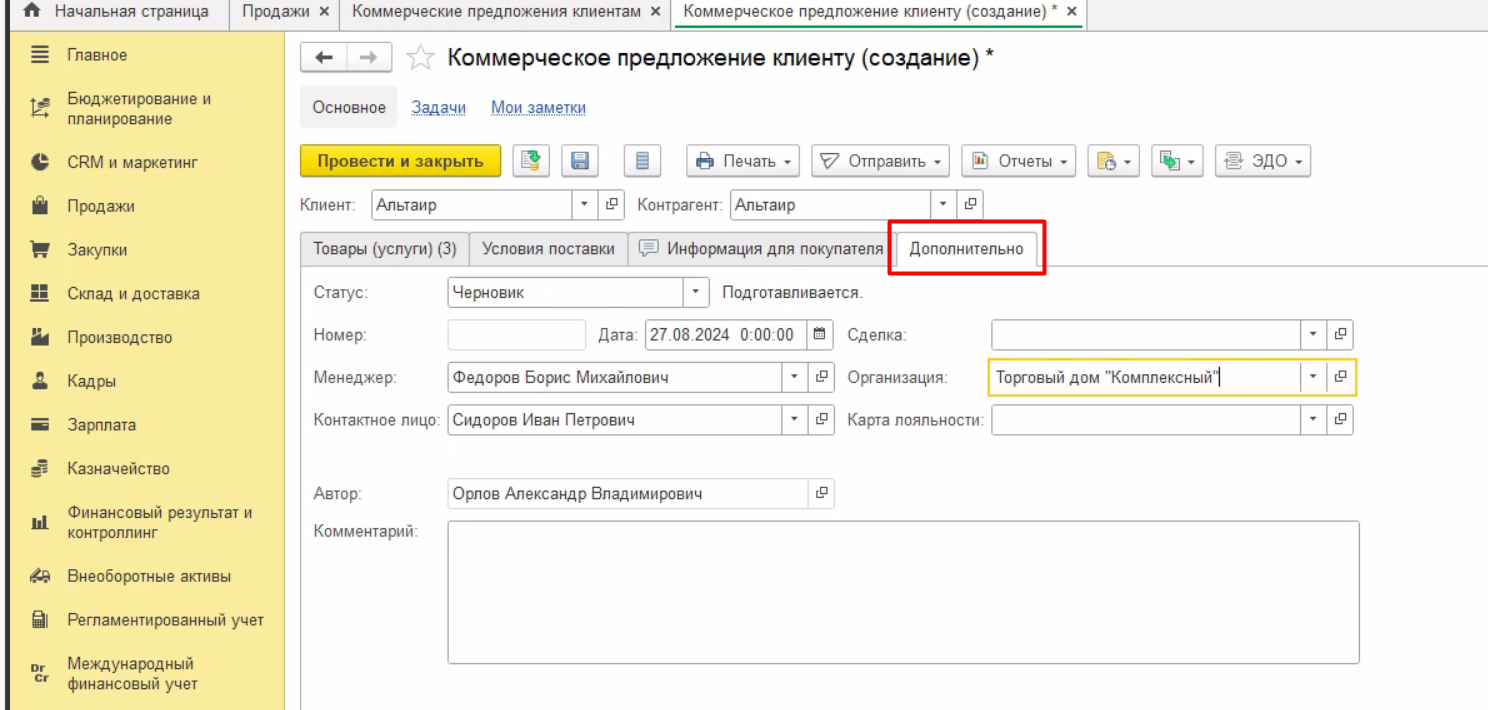Viewport: 1488px width, 710px height.
Task: Click into the Комментарий text area
Action: (x=902, y=591)
